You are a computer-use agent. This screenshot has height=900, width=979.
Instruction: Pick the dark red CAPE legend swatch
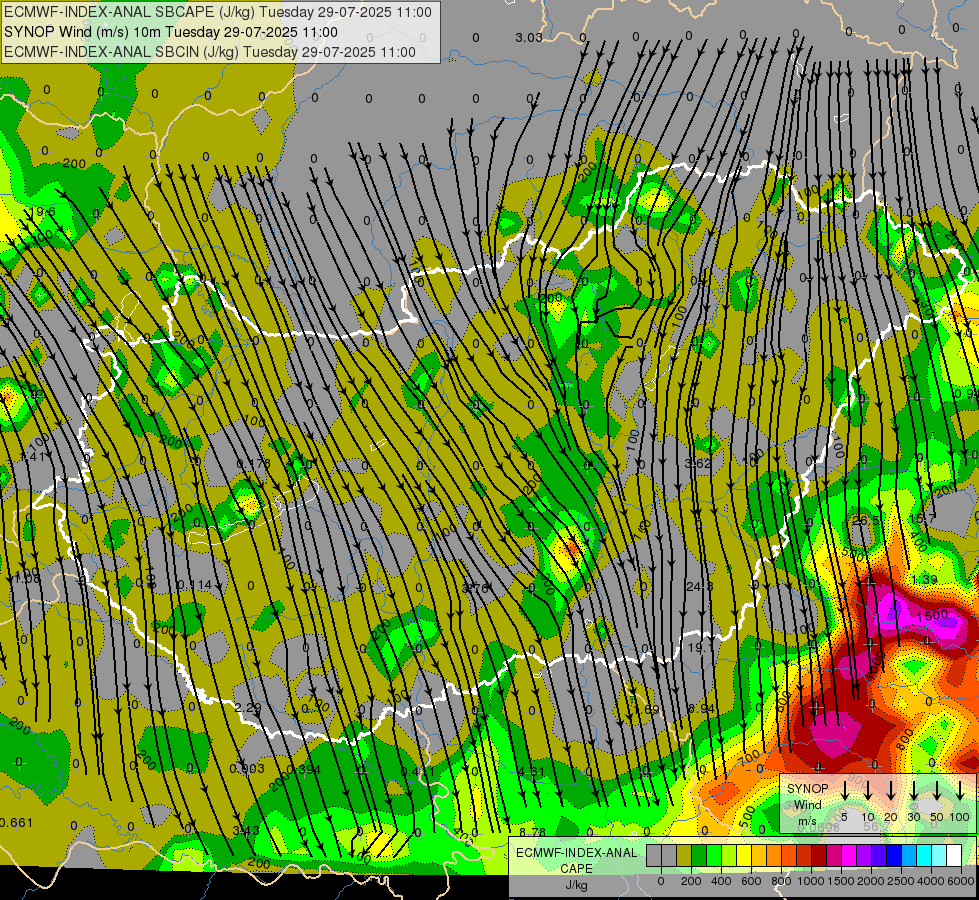(819, 855)
